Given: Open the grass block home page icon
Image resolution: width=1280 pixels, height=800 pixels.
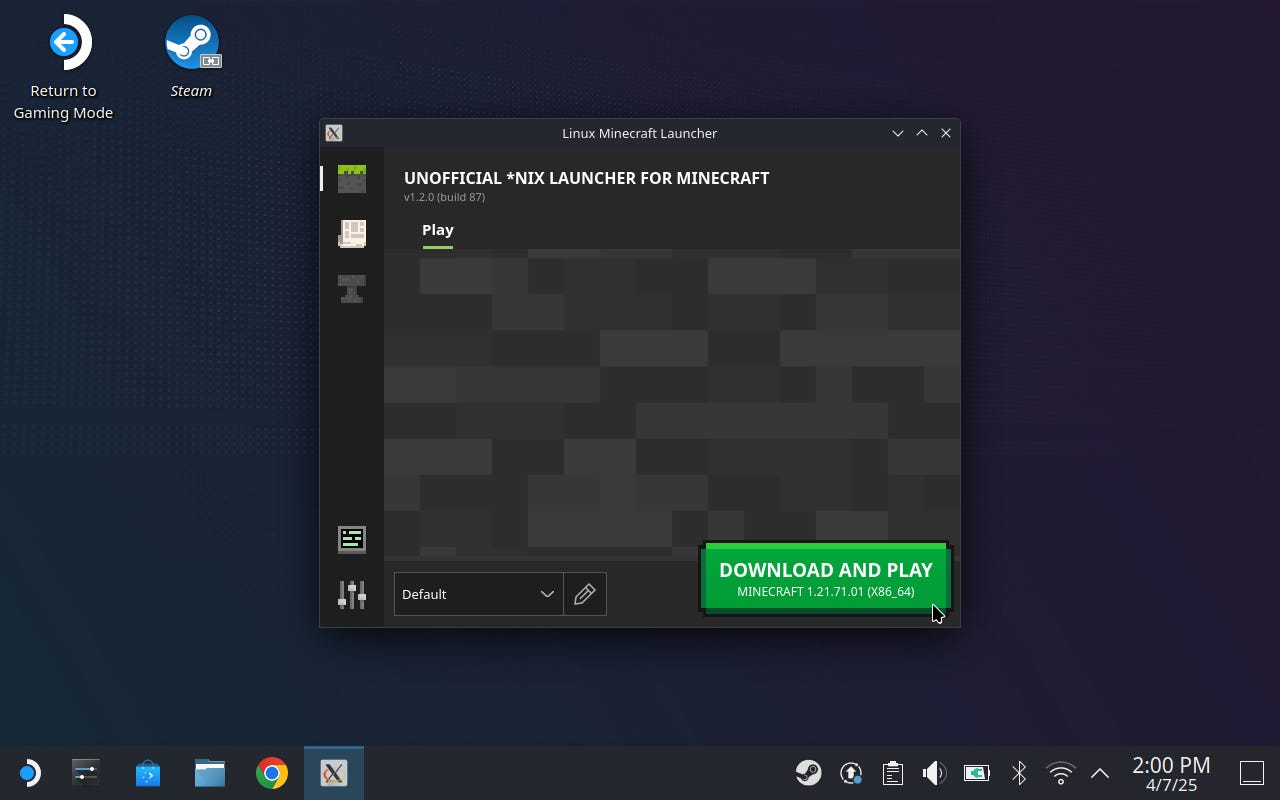Looking at the screenshot, I should (x=352, y=179).
